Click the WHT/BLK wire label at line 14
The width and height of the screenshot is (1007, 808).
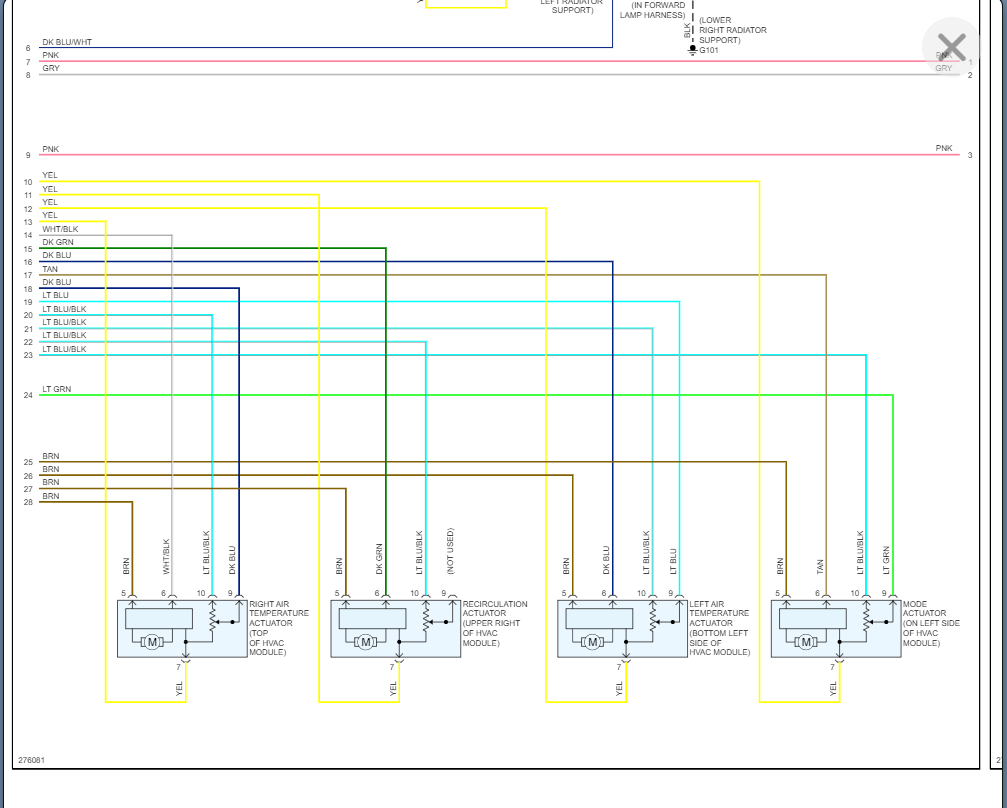60,229
